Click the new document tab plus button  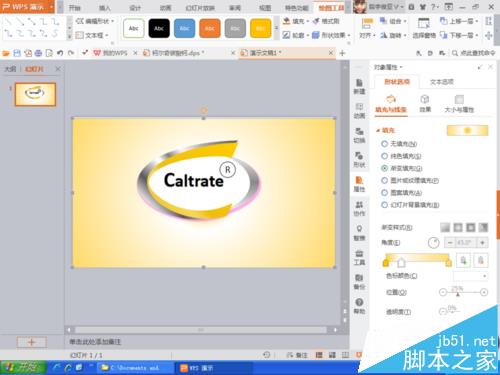342,53
